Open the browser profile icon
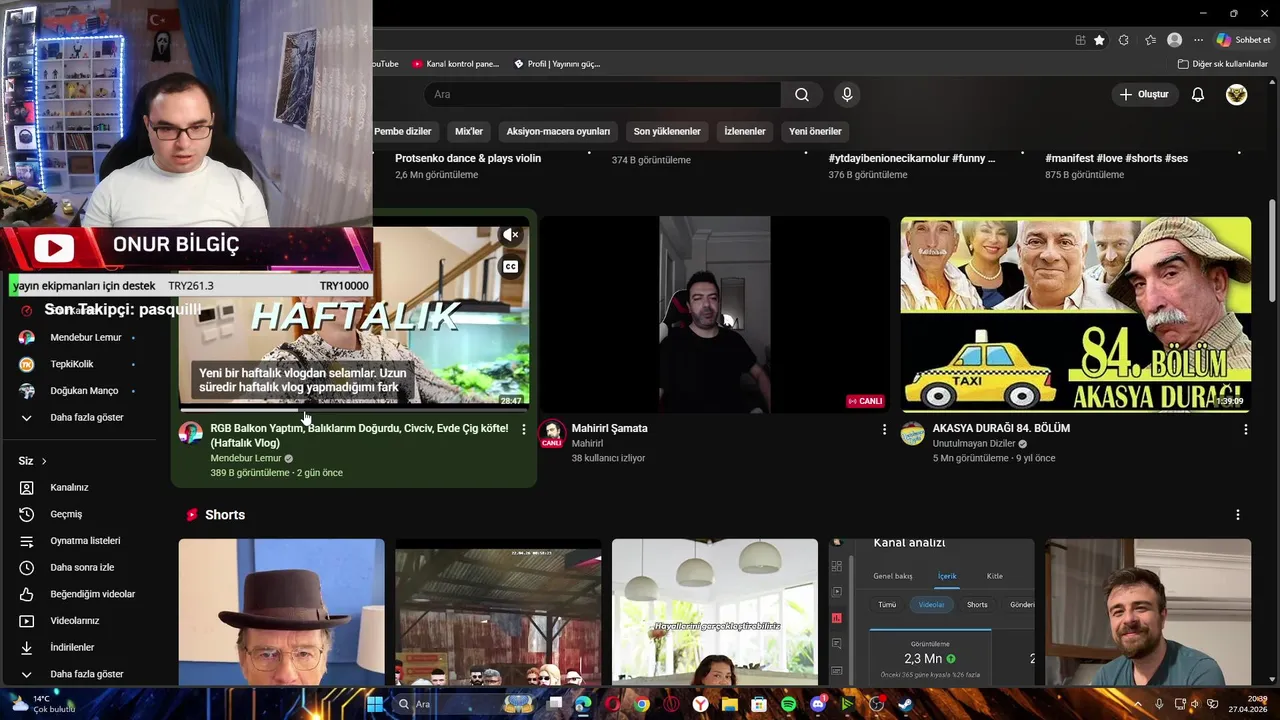Viewport: 1280px width, 720px height. 1174,40
